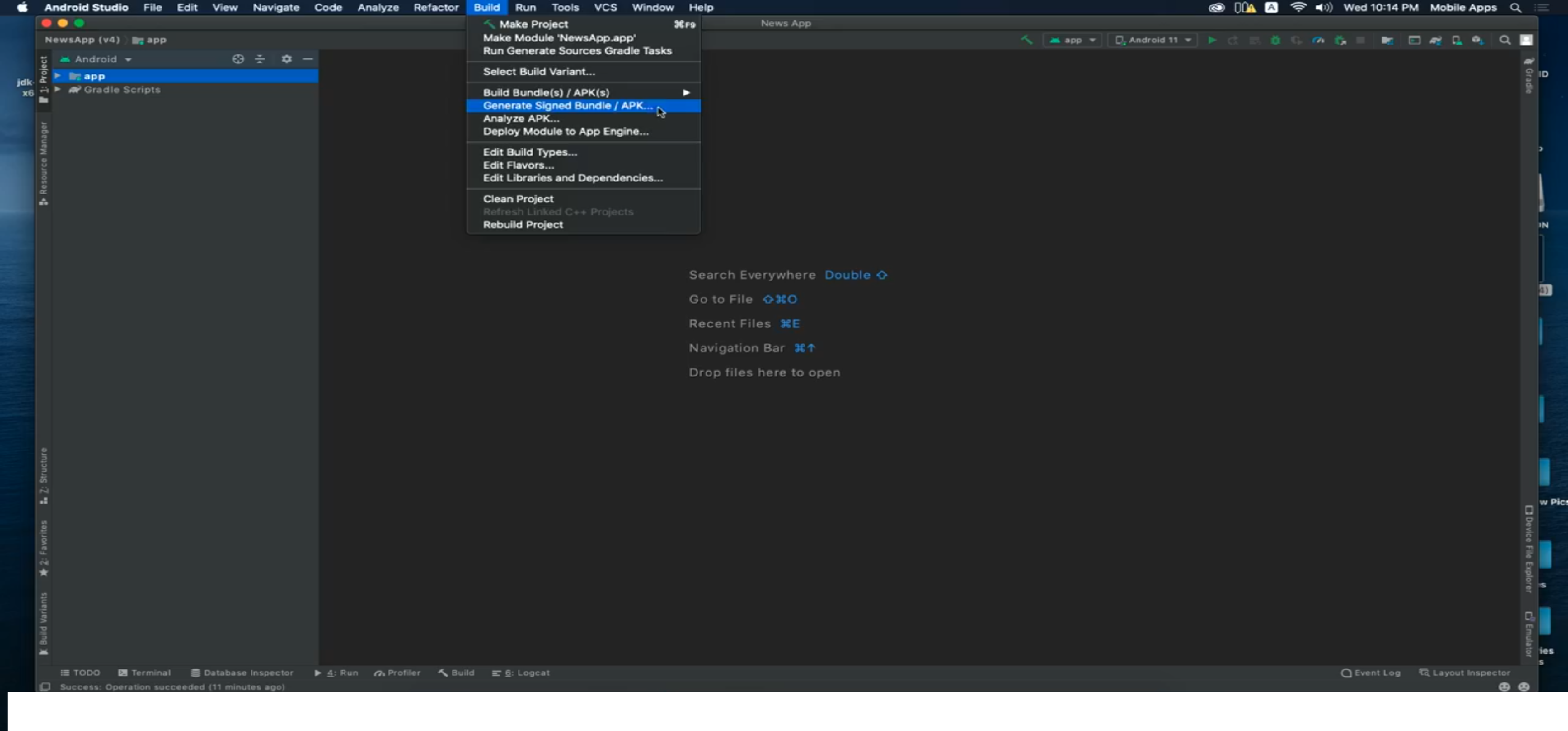Click Make Module 'NewsApp.app' menu item
This screenshot has height=731, width=1568.
point(583,38)
